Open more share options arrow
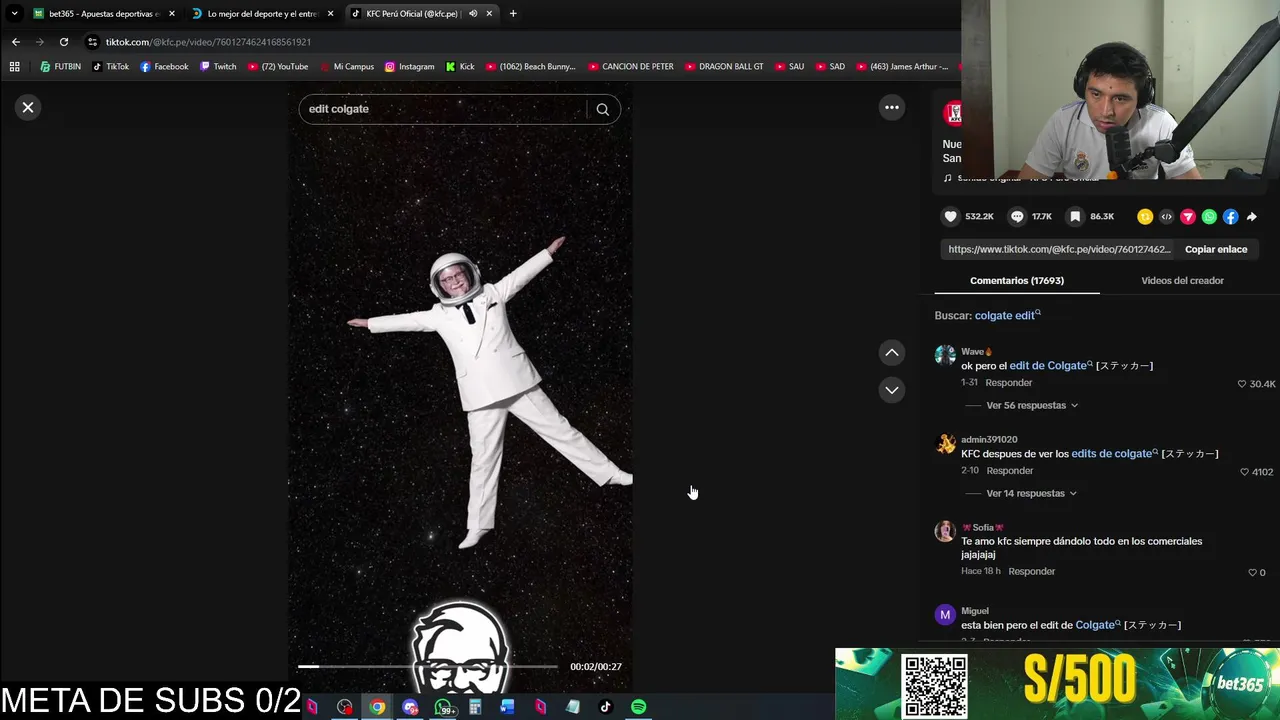This screenshot has width=1280, height=720. point(1251,216)
